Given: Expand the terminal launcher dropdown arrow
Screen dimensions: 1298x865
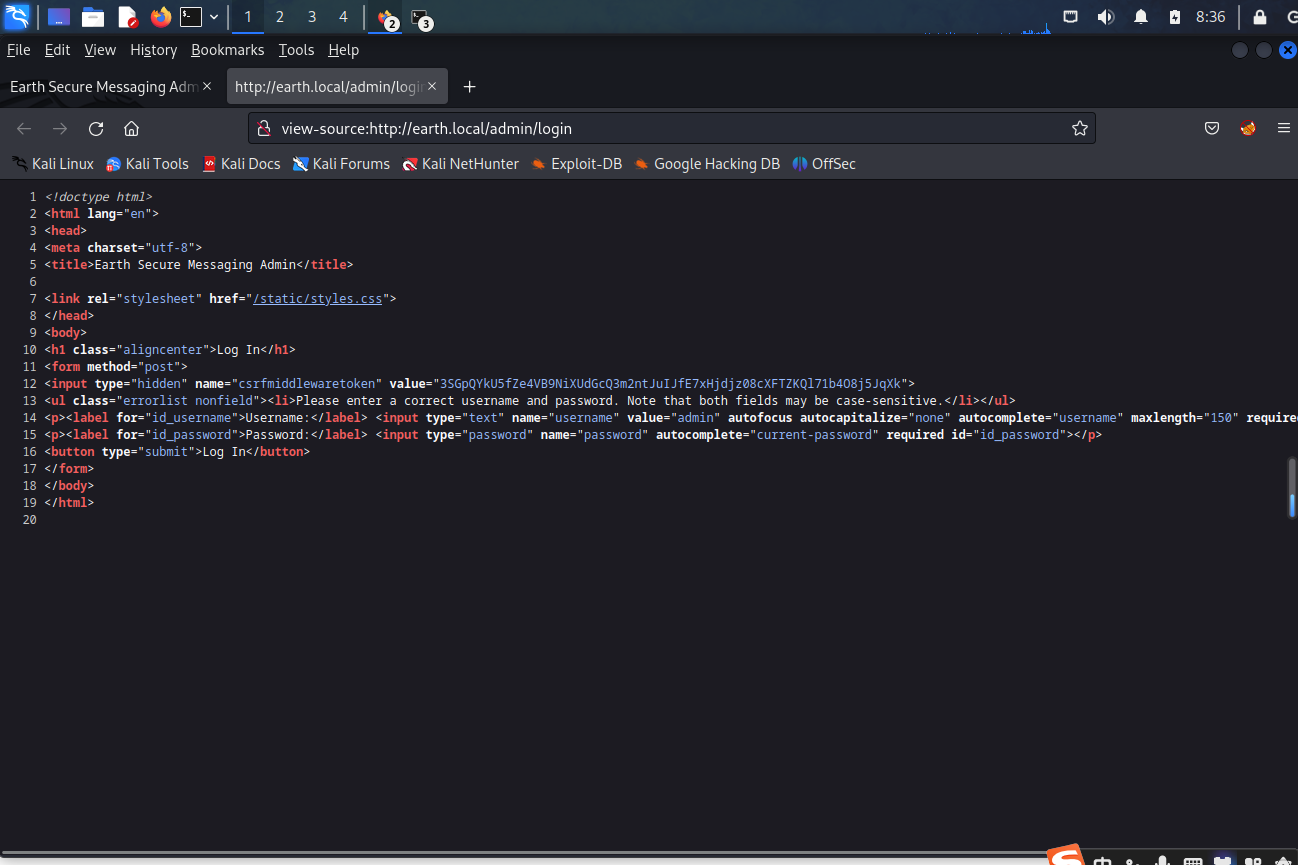Looking at the screenshot, I should [214, 17].
